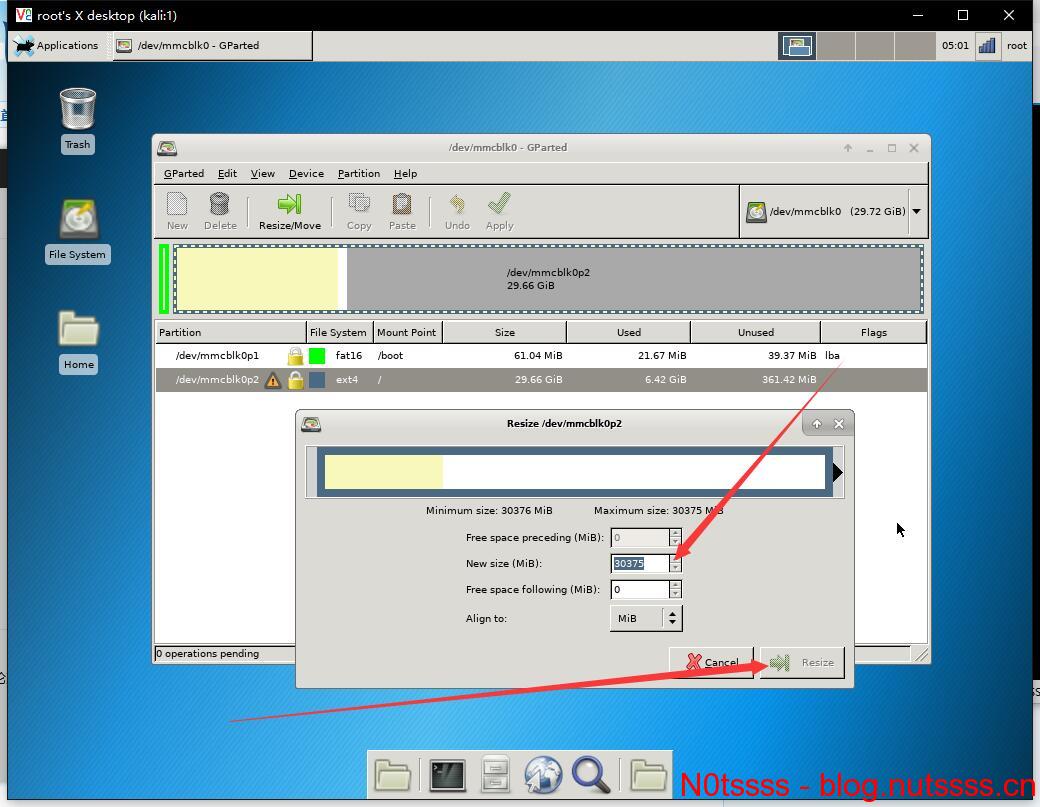The height and width of the screenshot is (807, 1040).
Task: Launch the terminal from the bottom dock
Action: 447,775
